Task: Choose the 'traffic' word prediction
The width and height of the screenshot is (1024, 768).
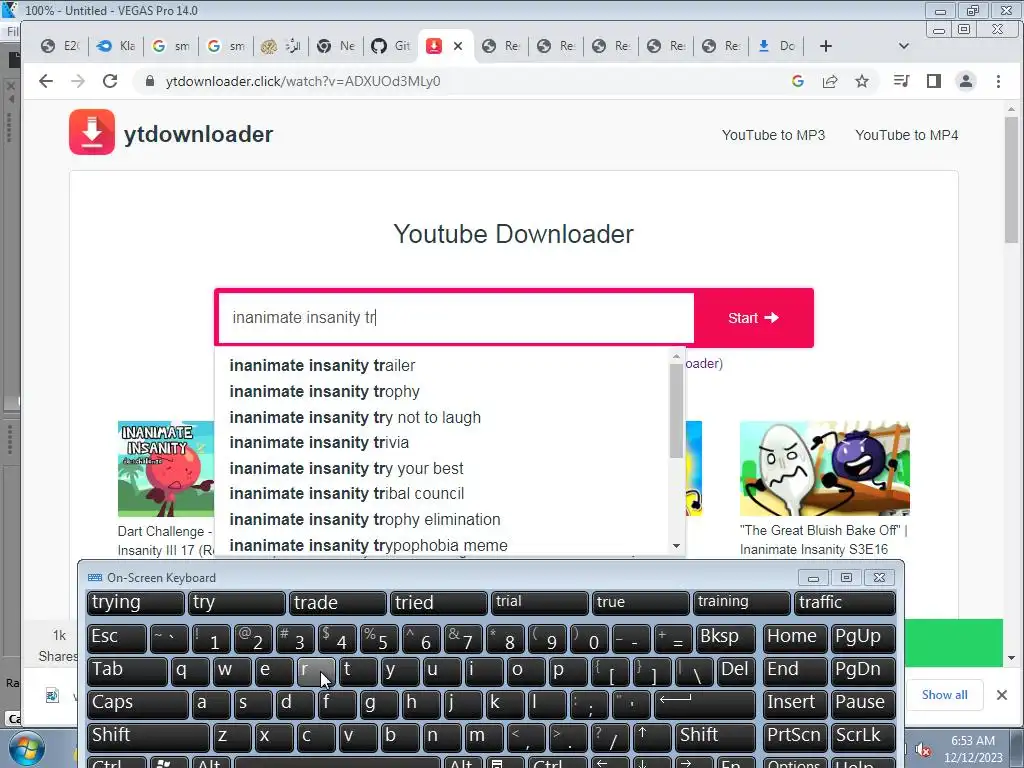Action: (x=843, y=603)
